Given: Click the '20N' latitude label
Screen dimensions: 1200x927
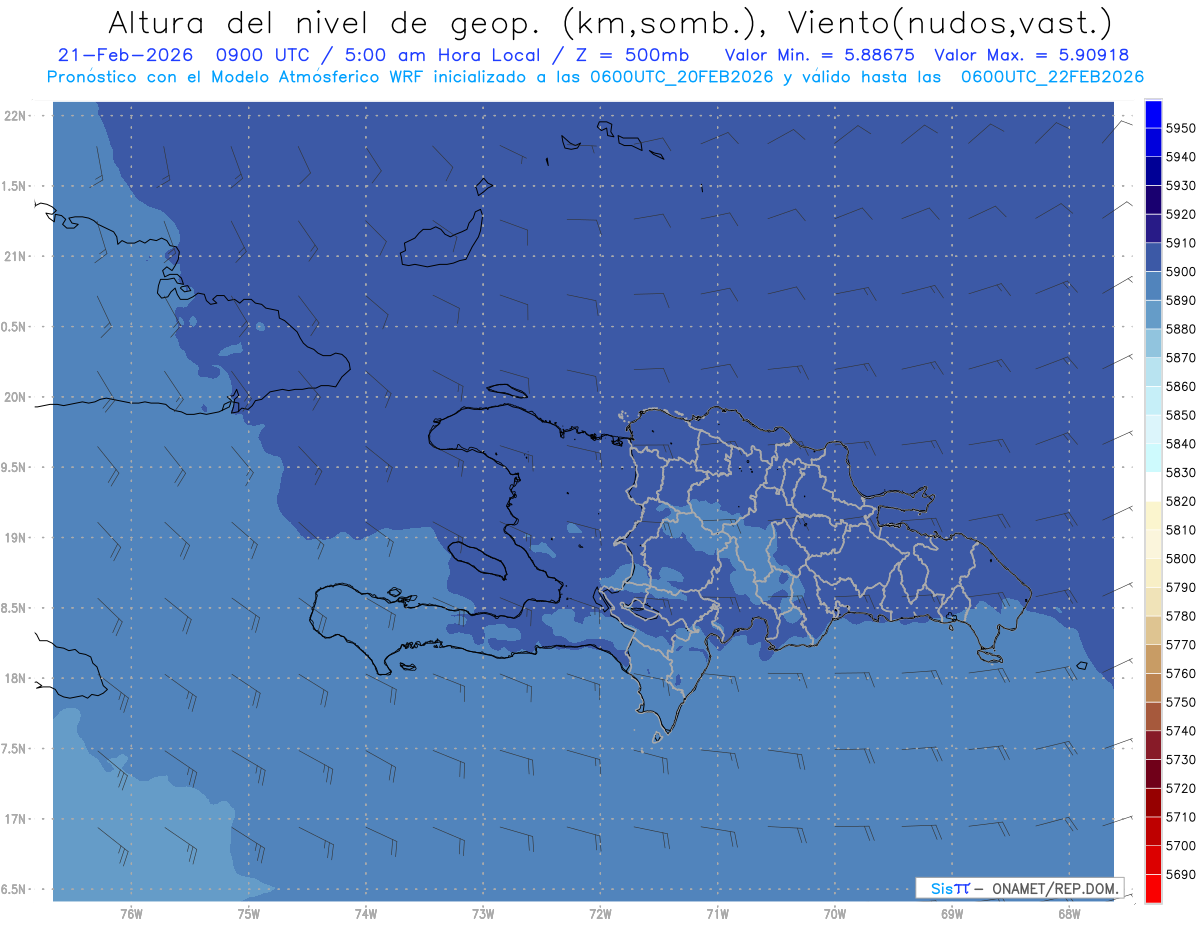Looking at the screenshot, I should click(x=15, y=397).
